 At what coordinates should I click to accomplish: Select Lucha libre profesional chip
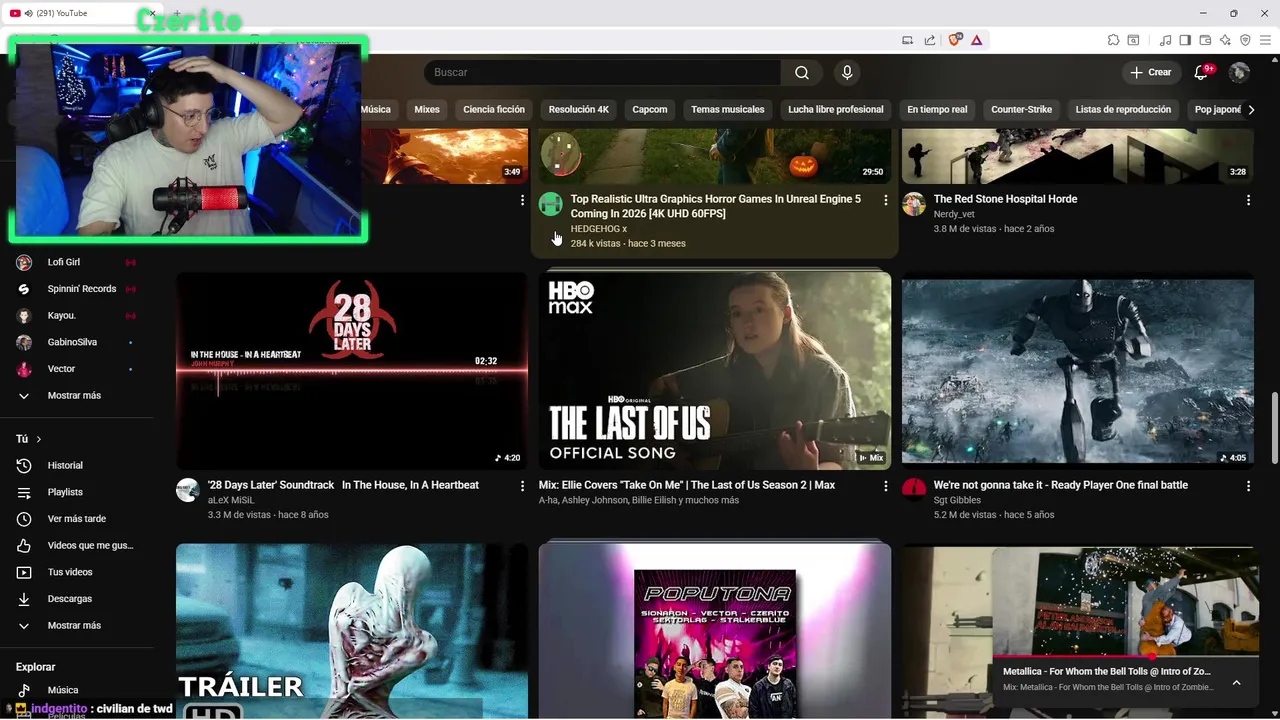tap(836, 109)
